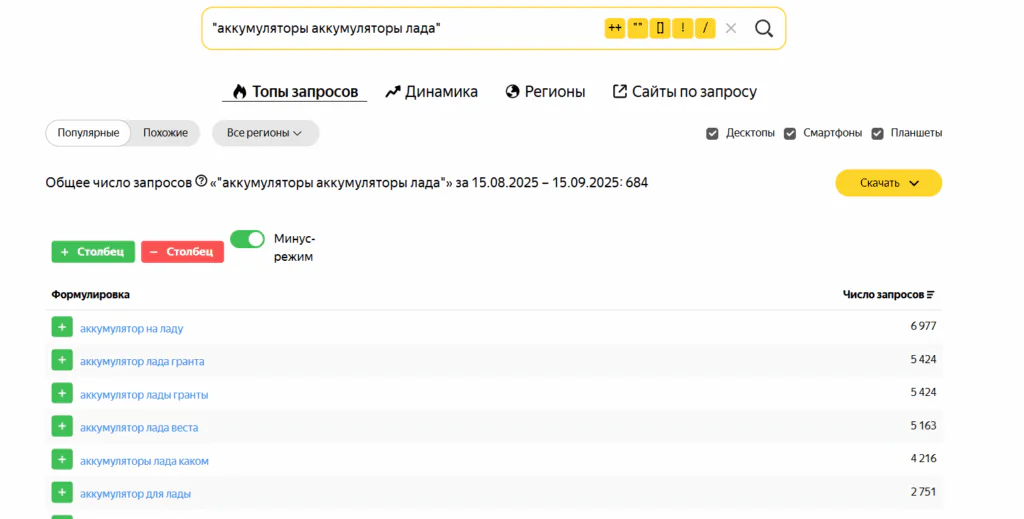
Task: Click the count value 6 977
Action: (923, 326)
